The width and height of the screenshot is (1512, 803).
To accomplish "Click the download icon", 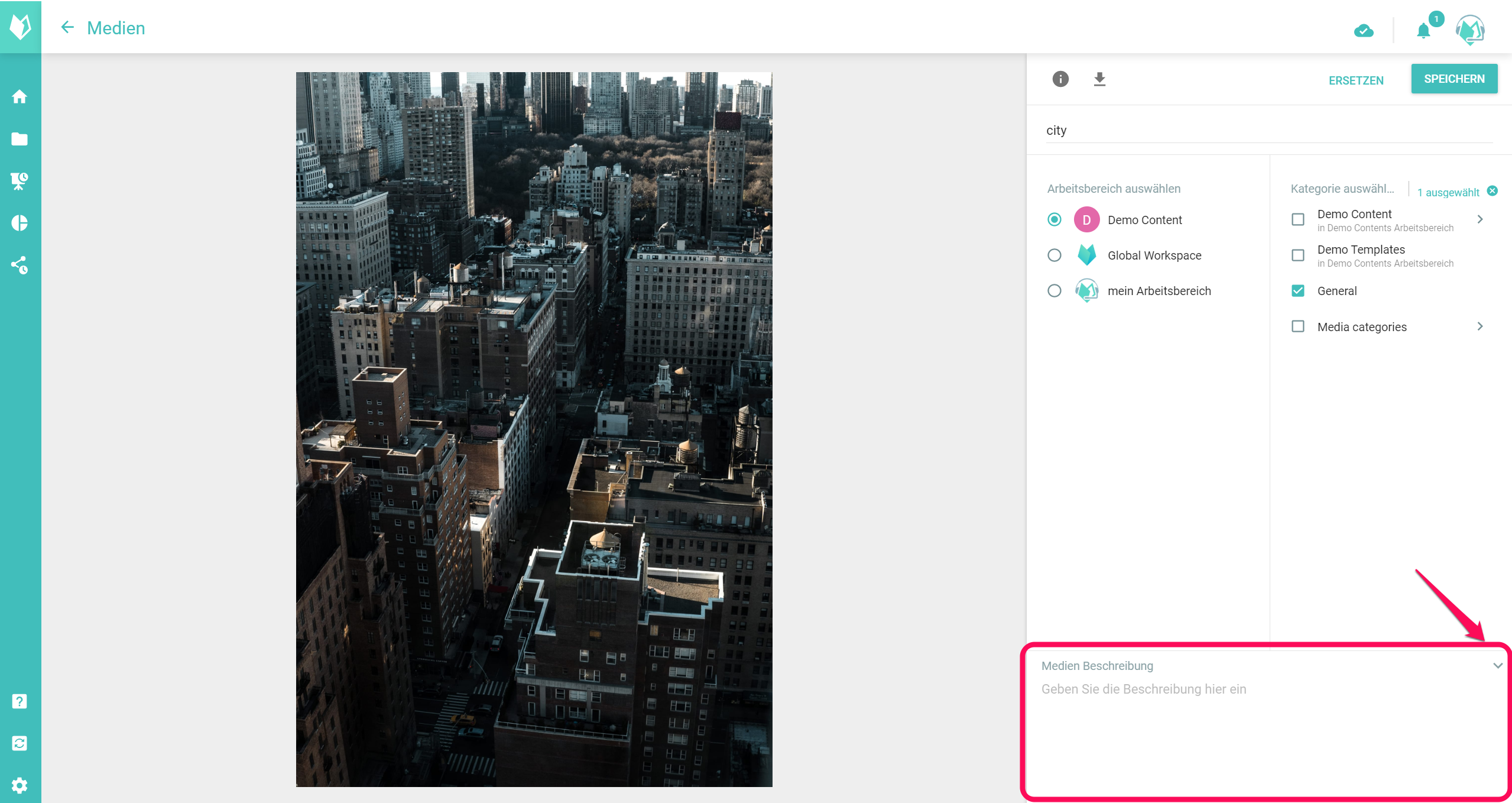I will coord(1099,79).
